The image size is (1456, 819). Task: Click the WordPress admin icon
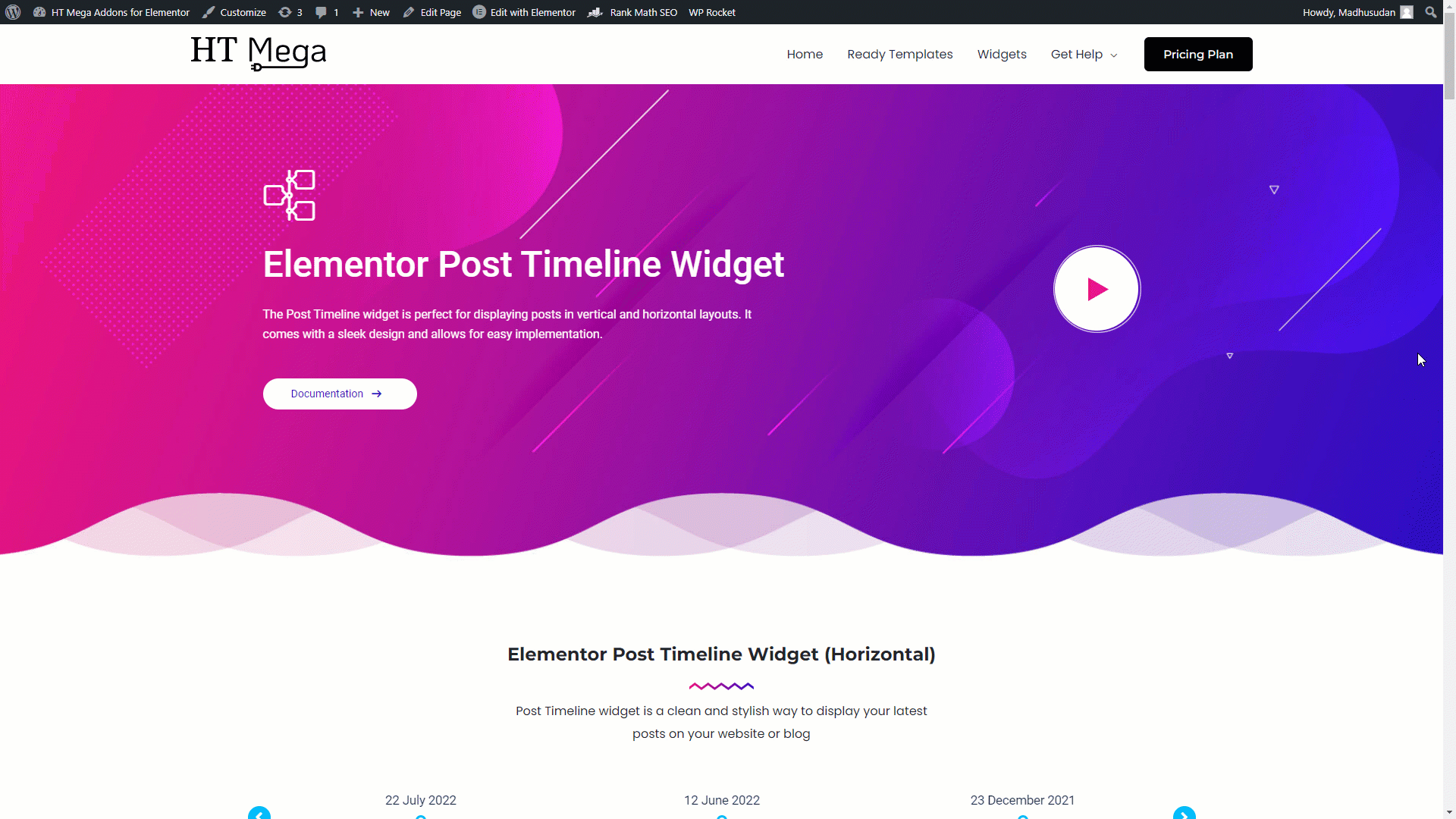tap(14, 12)
